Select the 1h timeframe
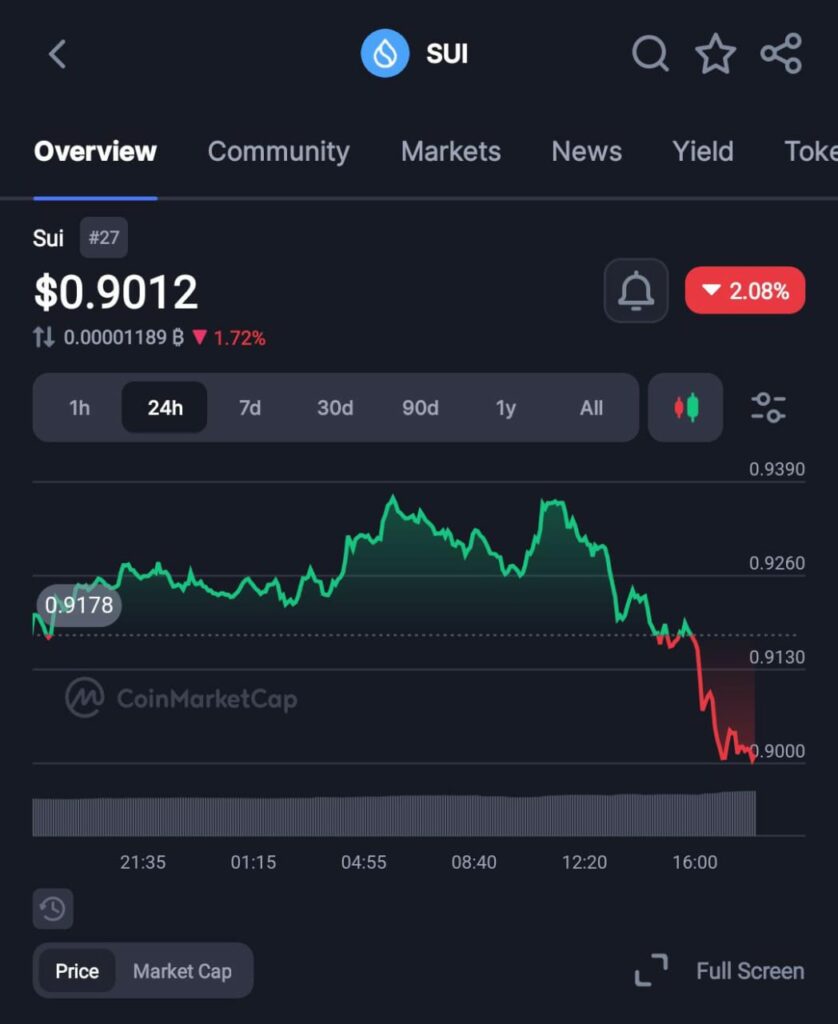This screenshot has width=838, height=1024. tap(78, 407)
